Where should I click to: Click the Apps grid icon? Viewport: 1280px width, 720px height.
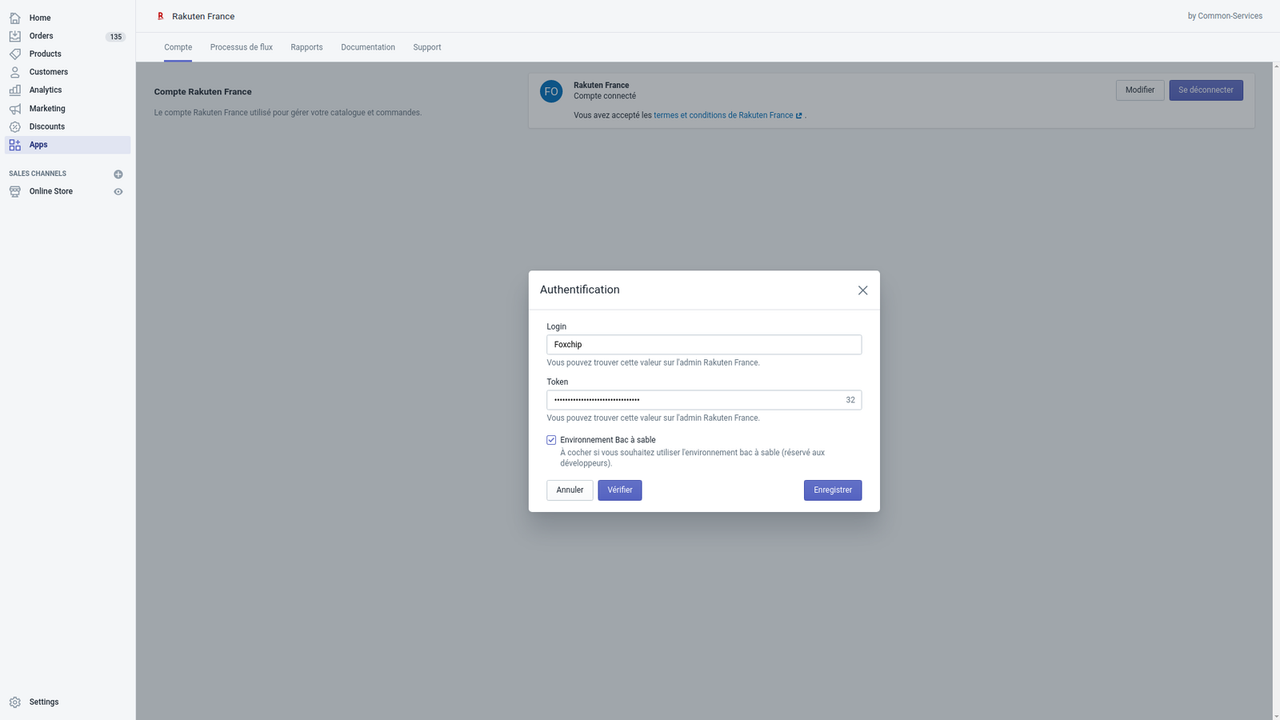tap(15, 145)
